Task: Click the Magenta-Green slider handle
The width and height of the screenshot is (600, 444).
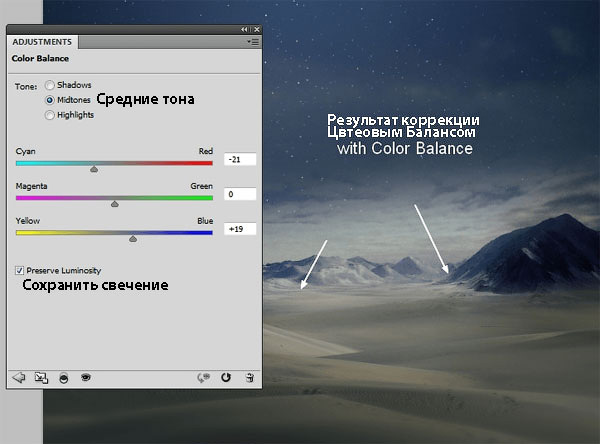Action: click(x=114, y=204)
